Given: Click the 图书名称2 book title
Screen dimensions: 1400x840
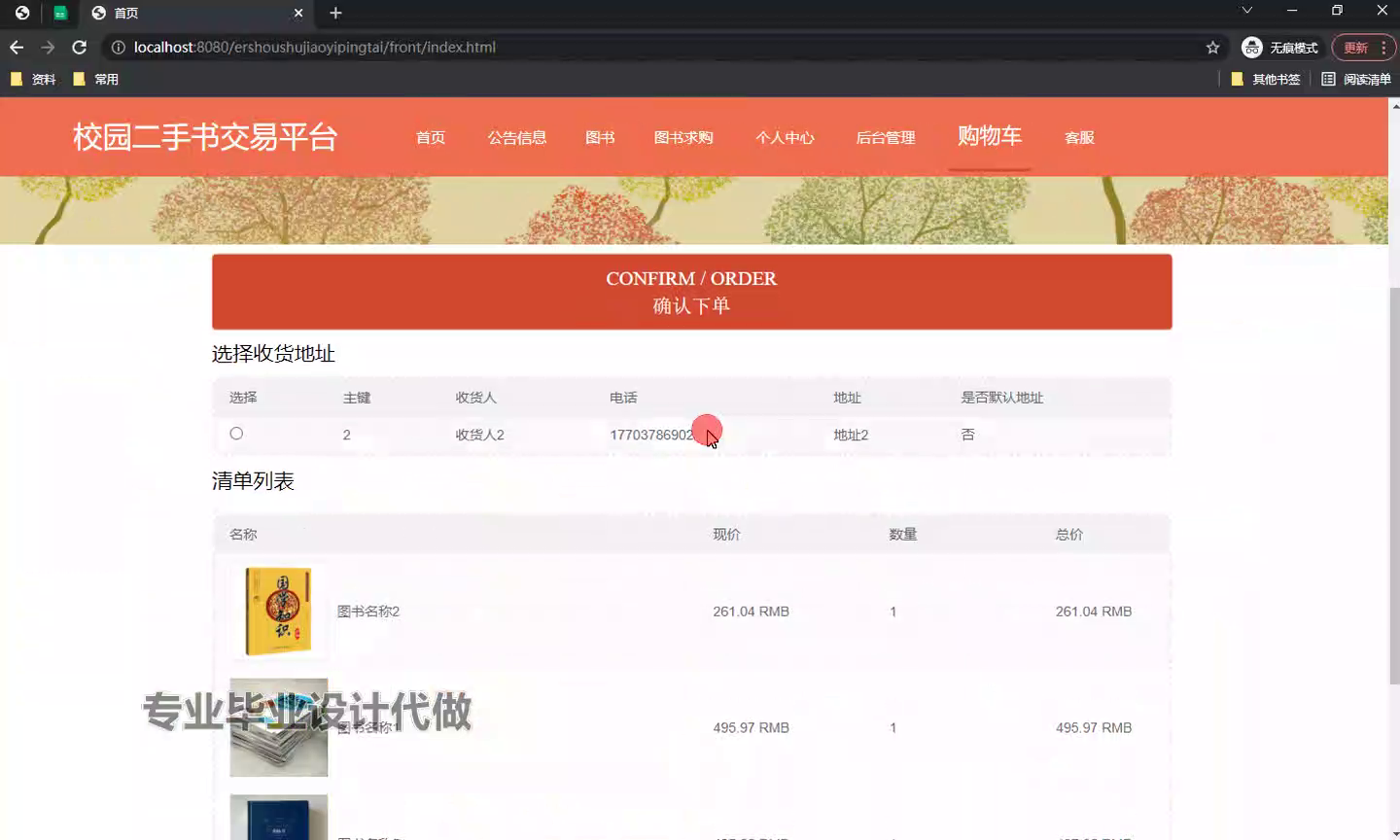Looking at the screenshot, I should point(368,612).
